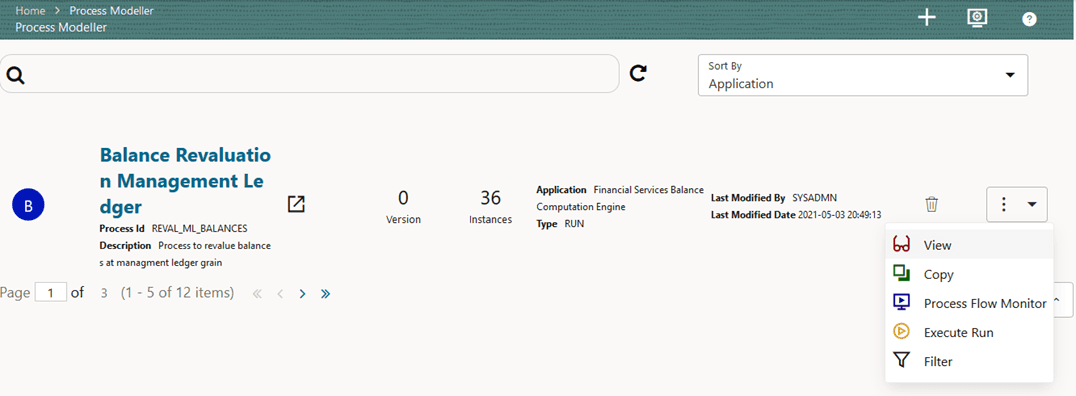
Task: Go to the first page arrow
Action: click(x=257, y=294)
